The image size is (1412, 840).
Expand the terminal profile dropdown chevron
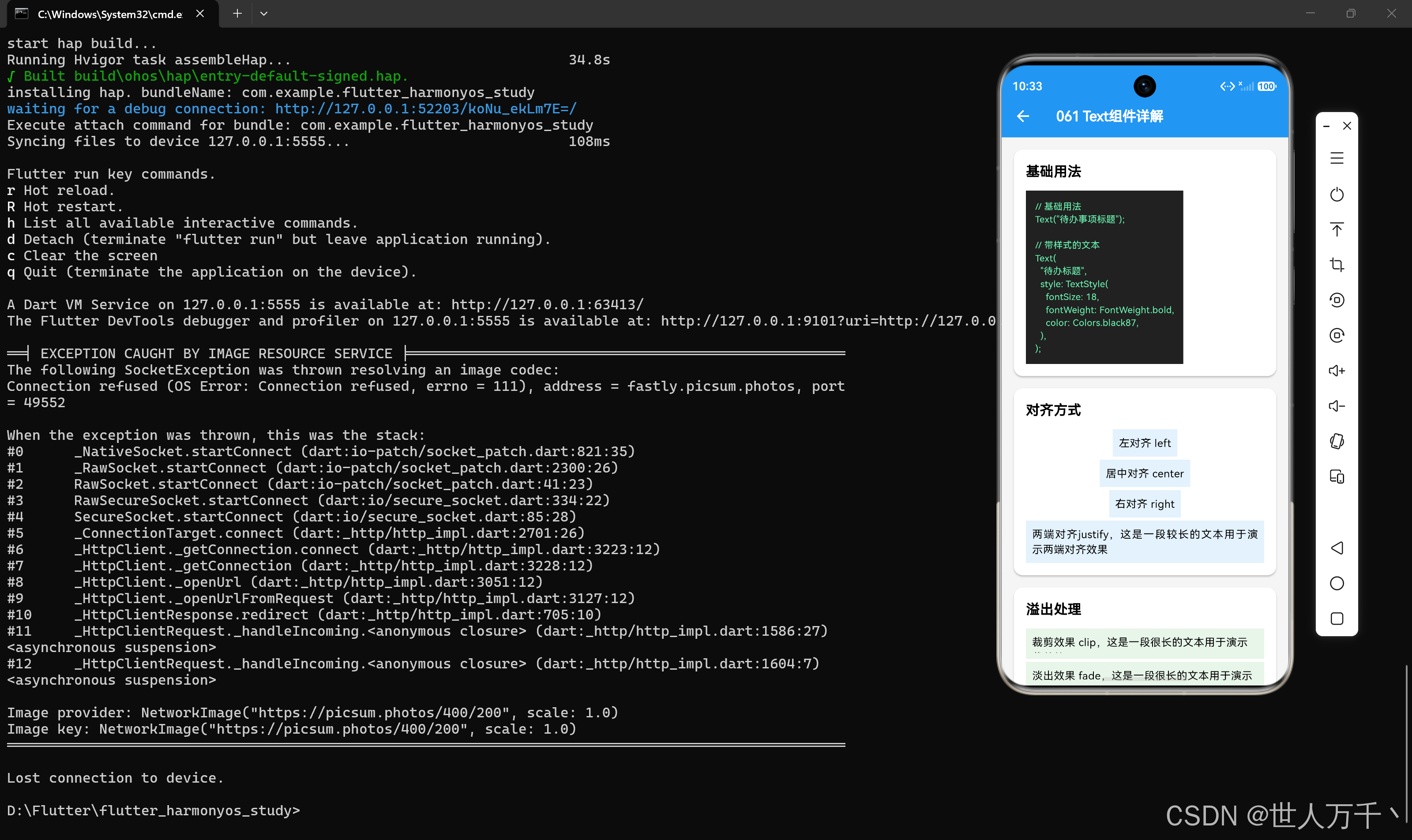(x=264, y=14)
